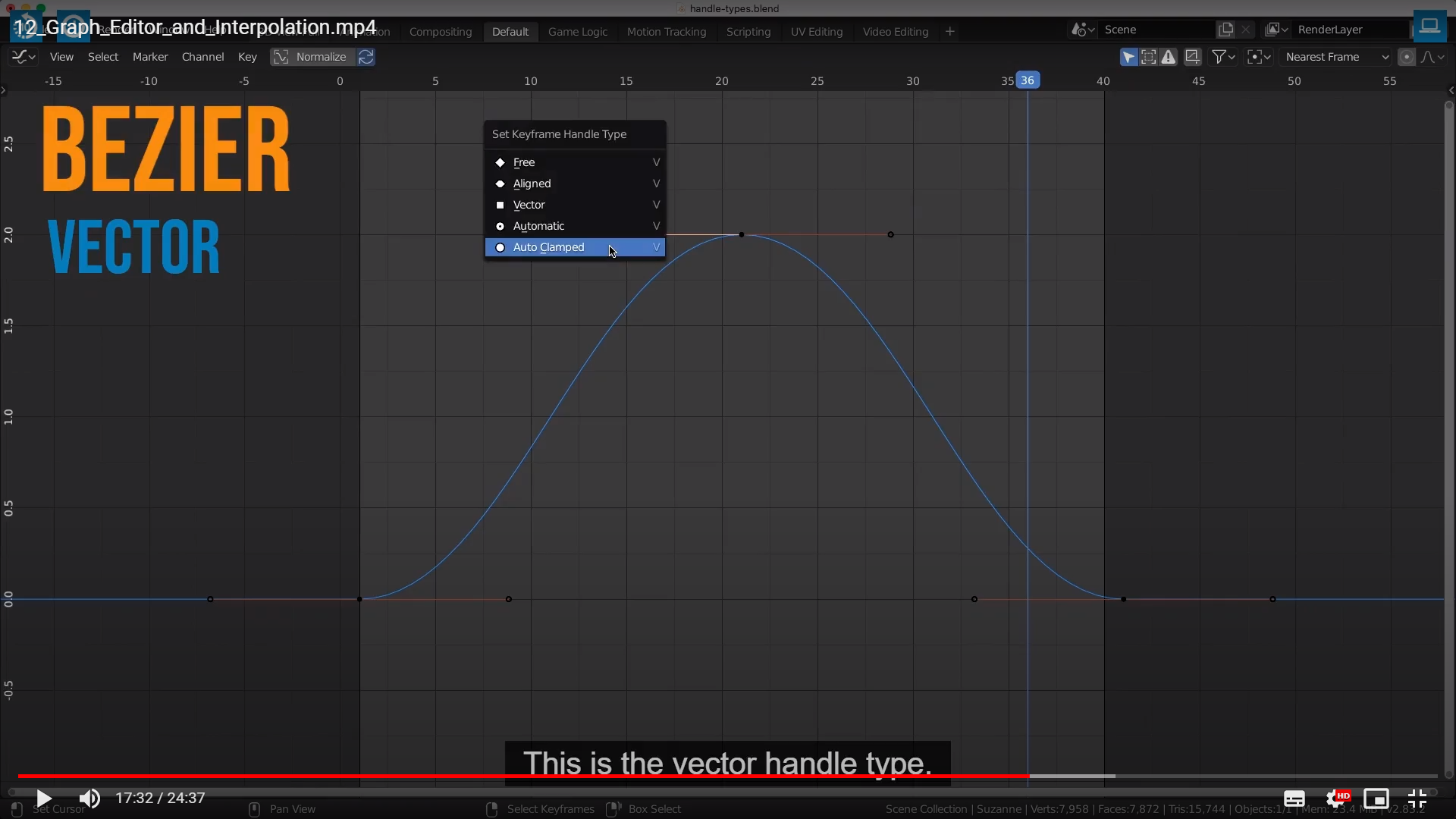This screenshot has width=1456, height=819.
Task: Open the filters funnel dropdown
Action: point(1222,57)
